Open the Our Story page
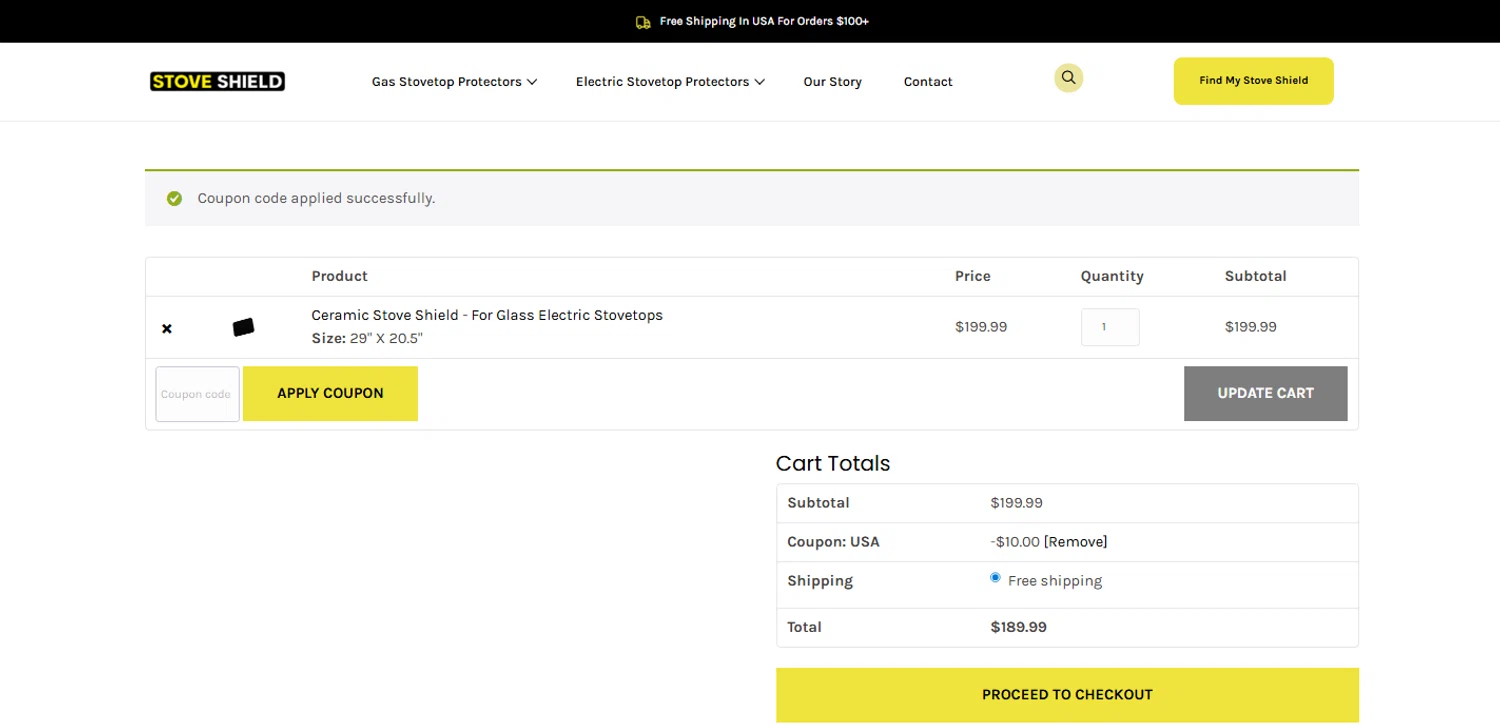1500x728 pixels. coord(832,82)
